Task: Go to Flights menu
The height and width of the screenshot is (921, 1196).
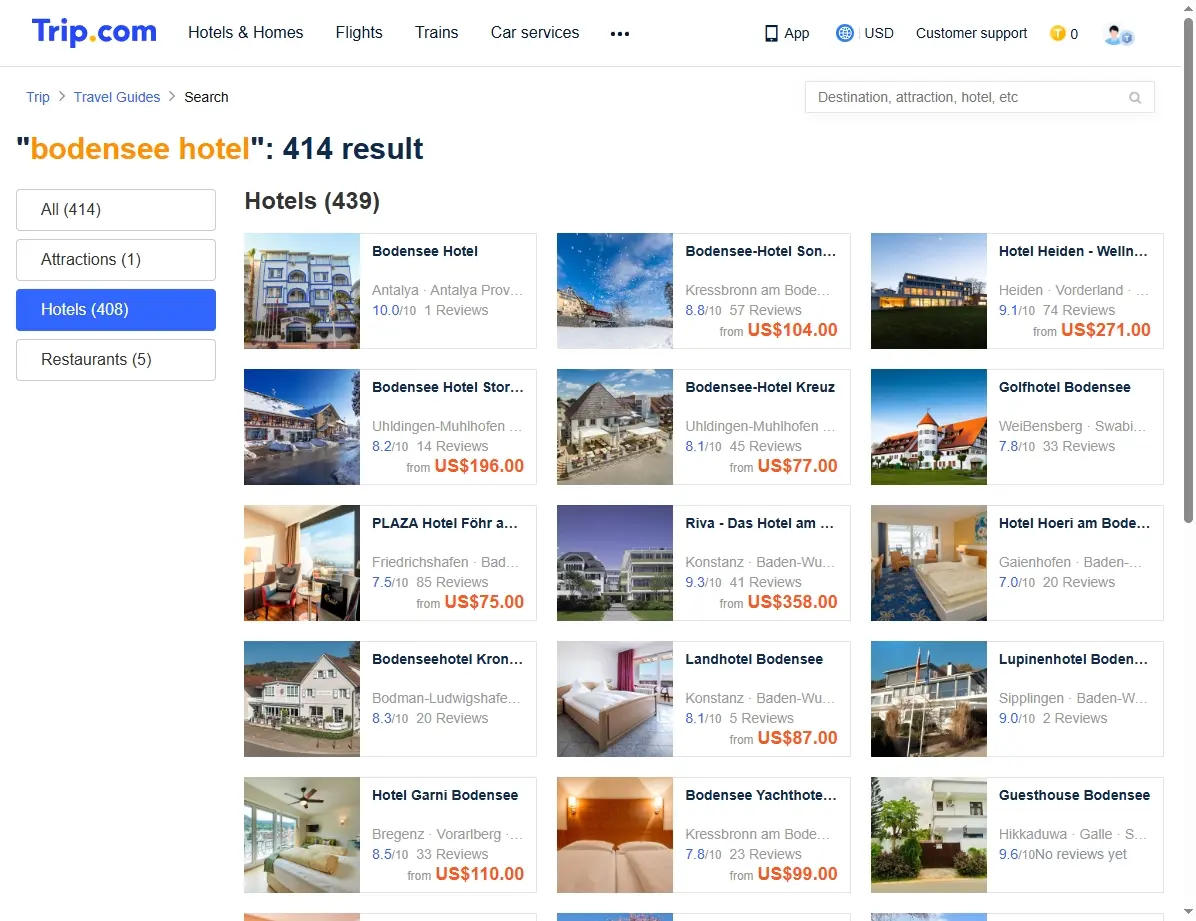Action: tap(359, 33)
